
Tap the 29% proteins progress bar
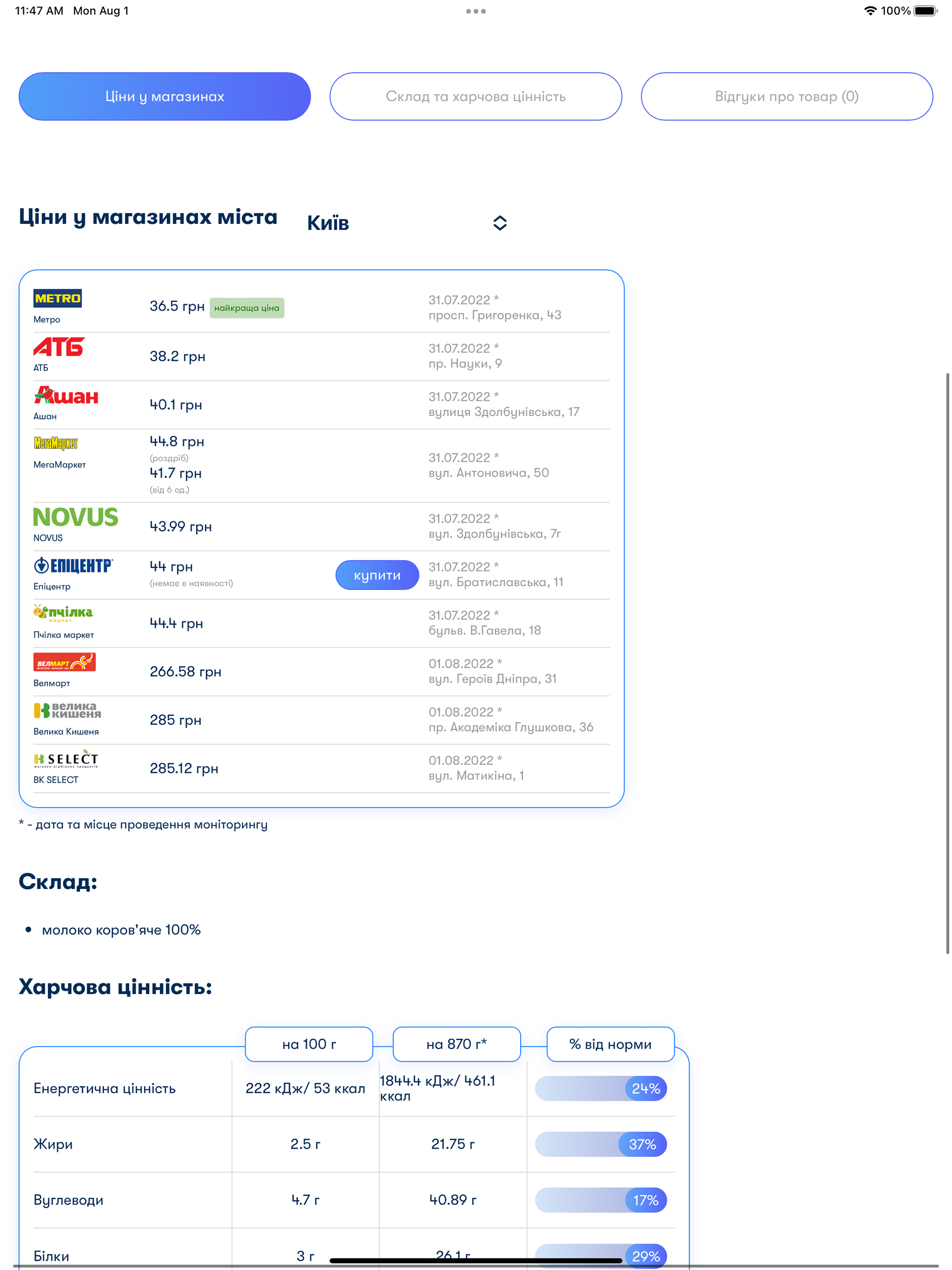[x=601, y=1256]
